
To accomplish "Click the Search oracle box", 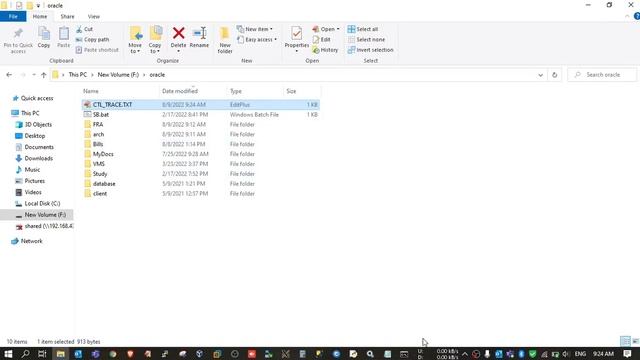I will [602, 75].
